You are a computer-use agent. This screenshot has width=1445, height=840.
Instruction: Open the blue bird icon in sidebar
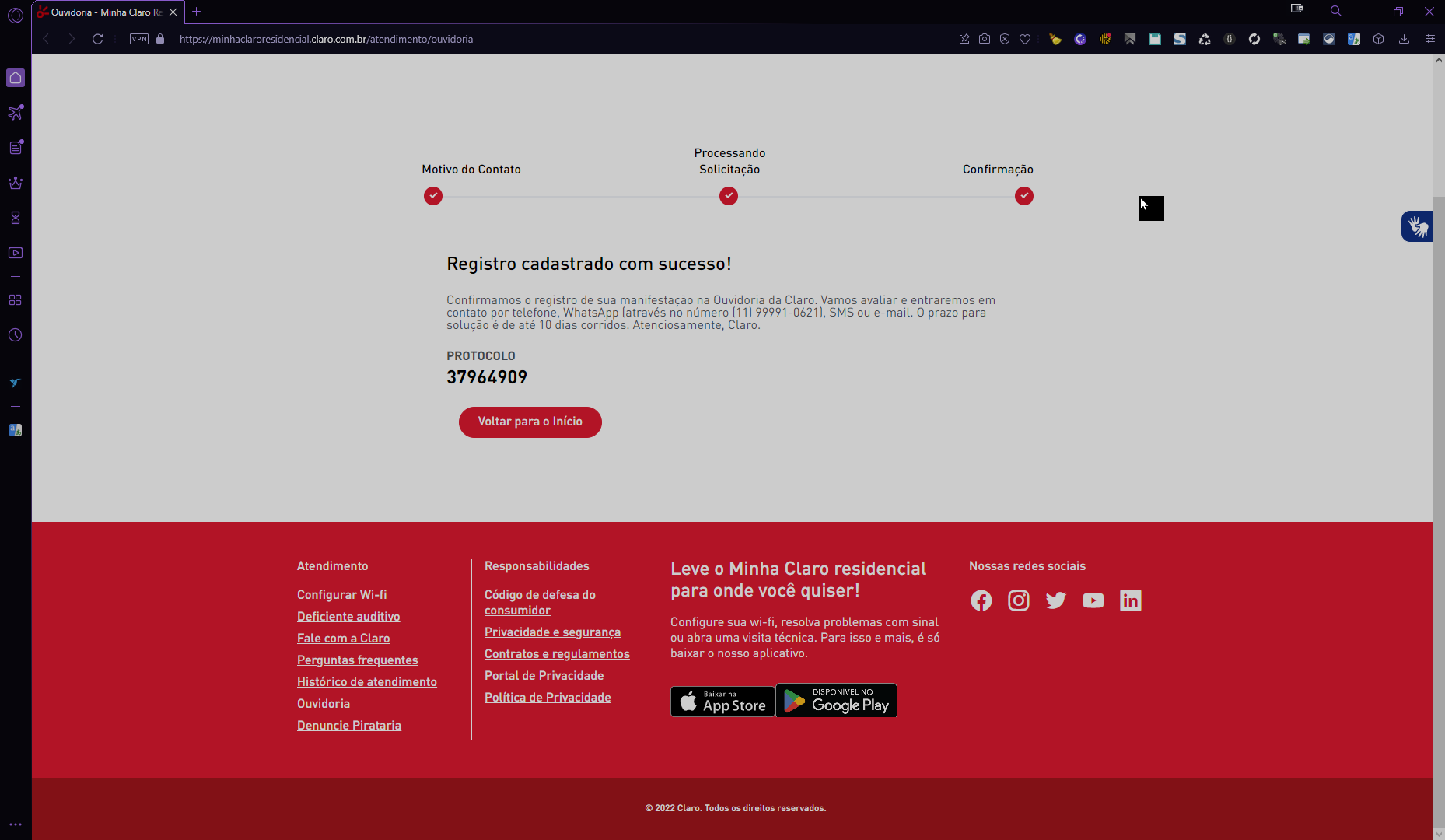point(16,383)
